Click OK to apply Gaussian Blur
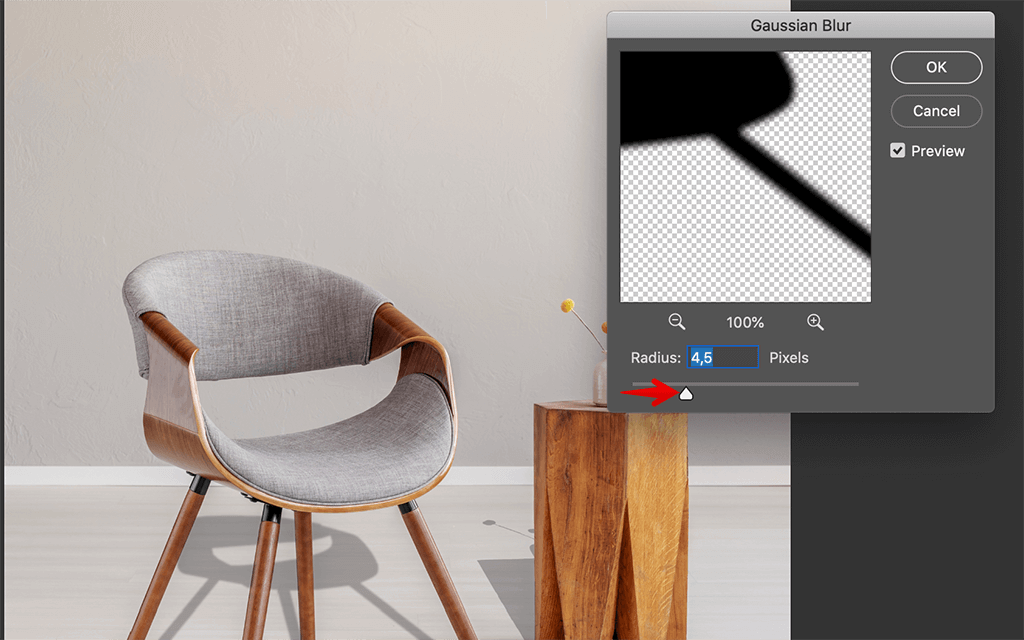 point(936,67)
